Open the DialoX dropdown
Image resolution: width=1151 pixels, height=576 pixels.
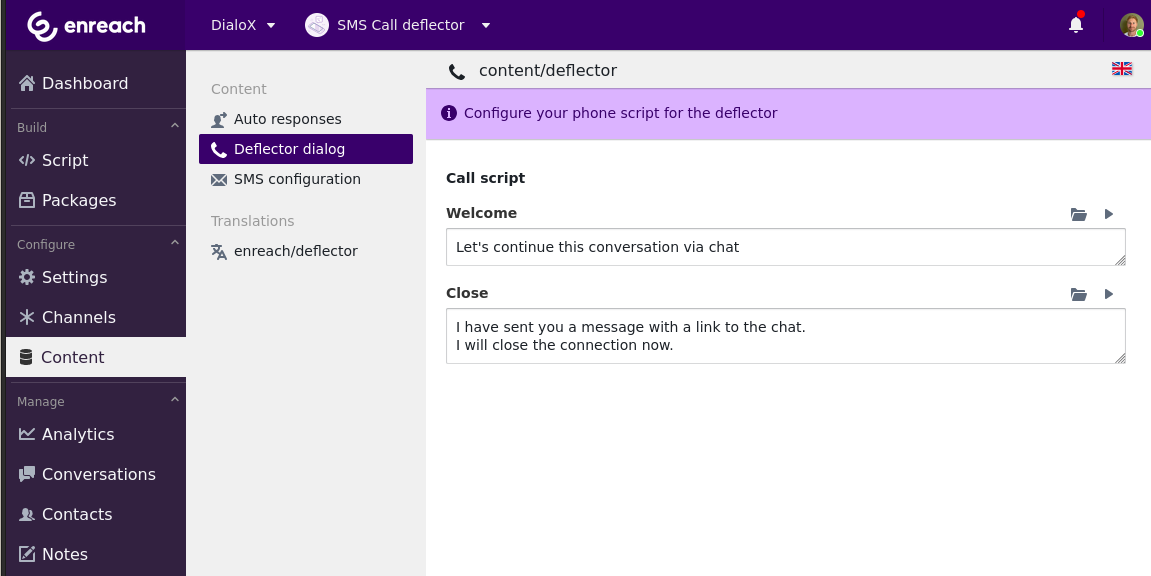(x=243, y=25)
